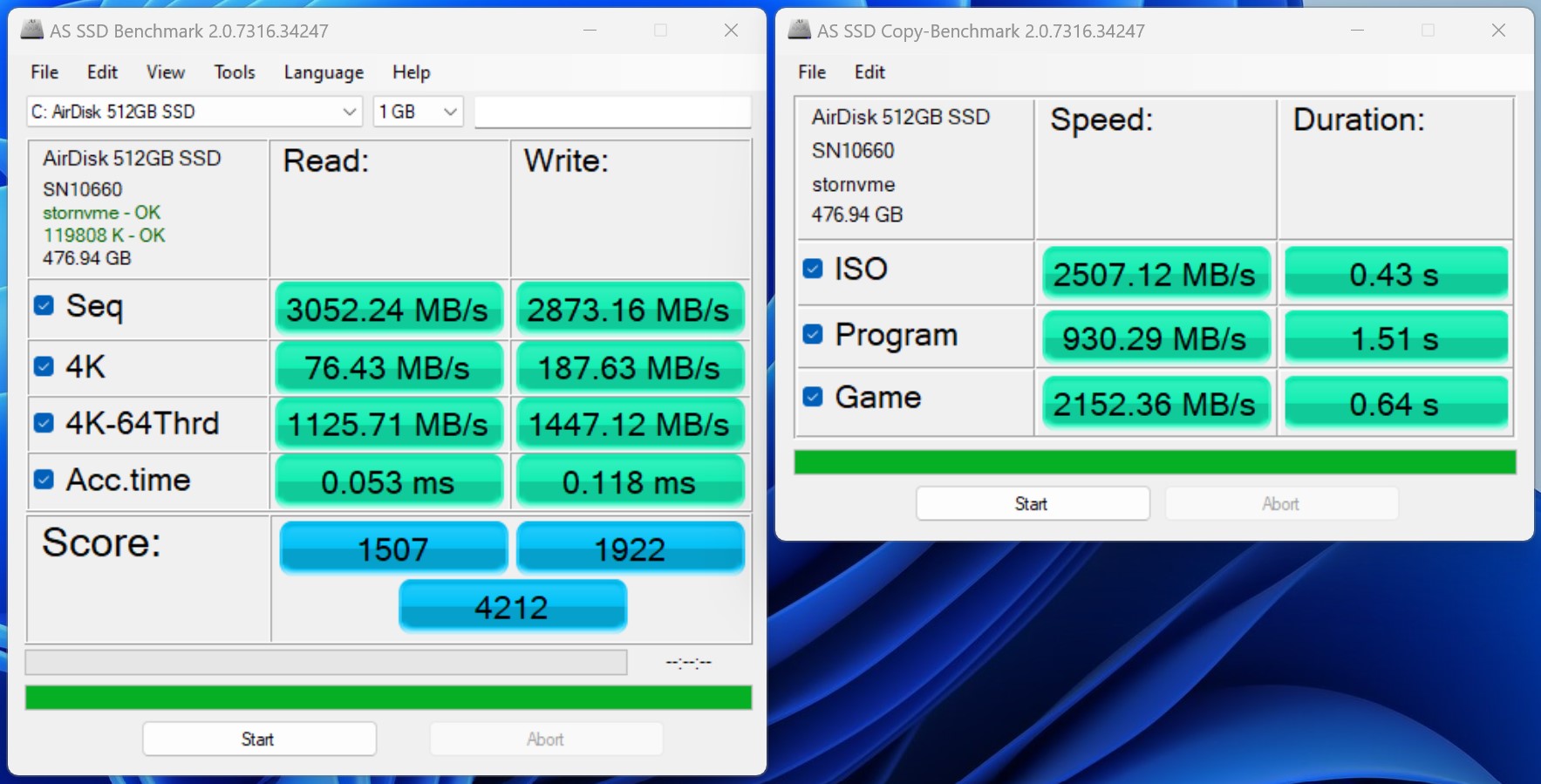Uncheck the ISO copy test checkbox
This screenshot has width=1541, height=784.
click(812, 269)
